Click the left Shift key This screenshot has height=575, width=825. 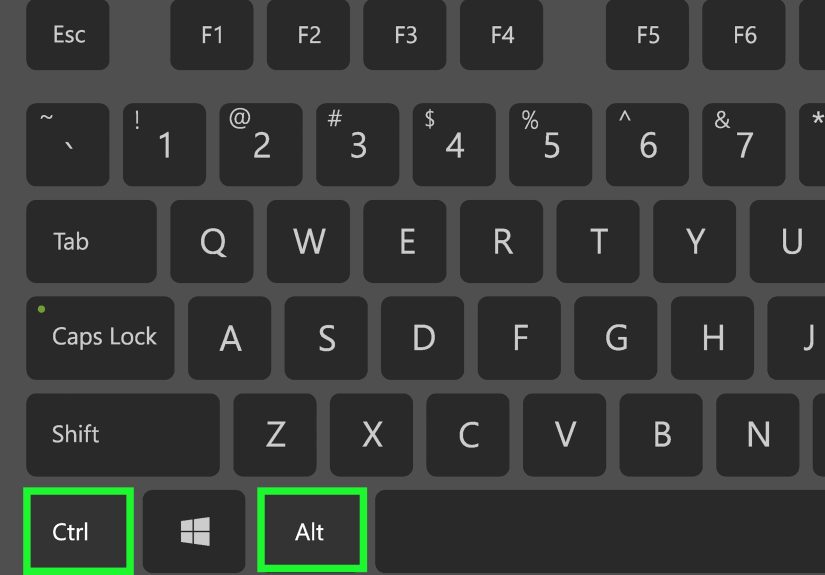123,435
